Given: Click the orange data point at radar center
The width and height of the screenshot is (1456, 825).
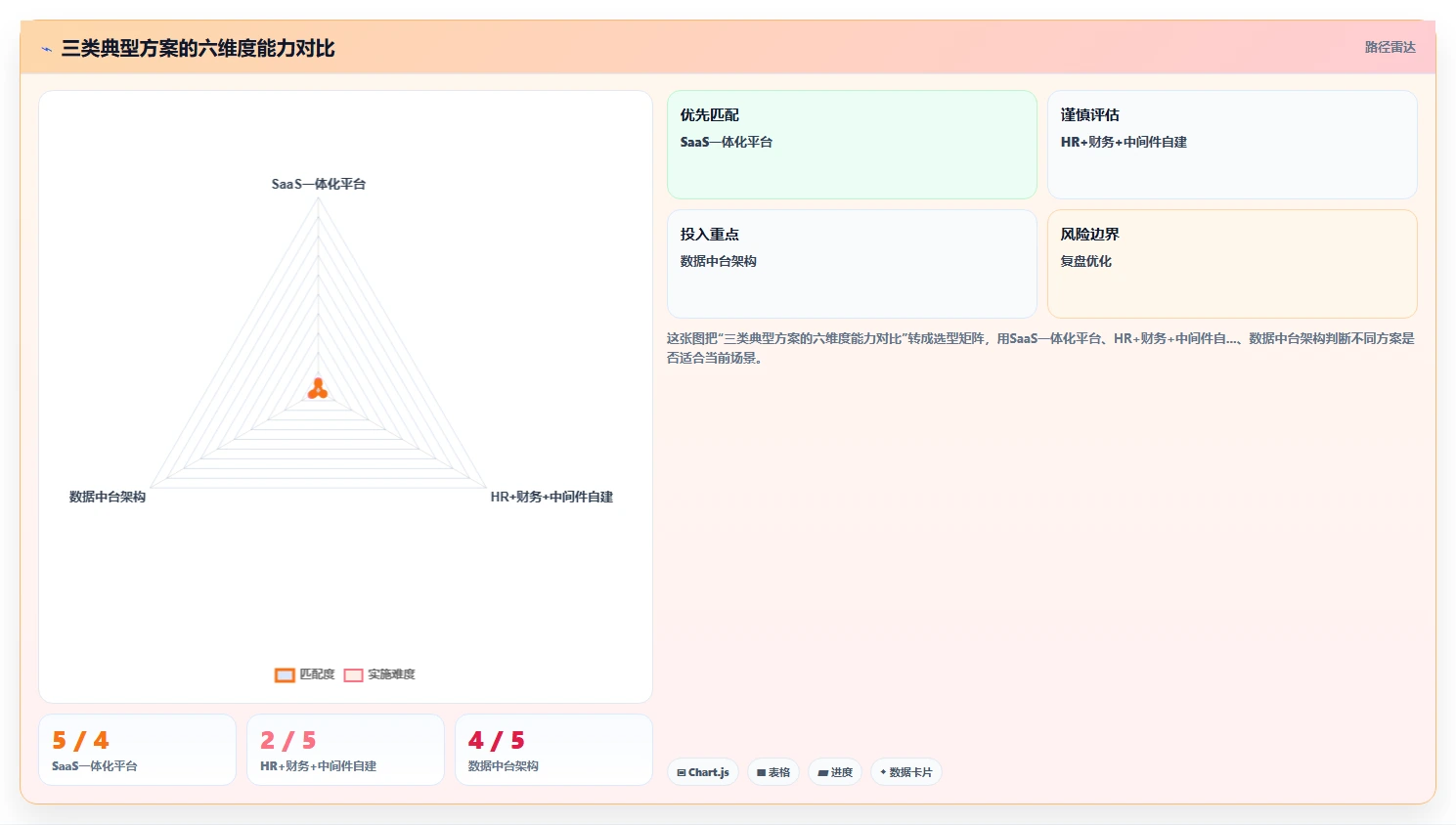Looking at the screenshot, I should click(318, 389).
